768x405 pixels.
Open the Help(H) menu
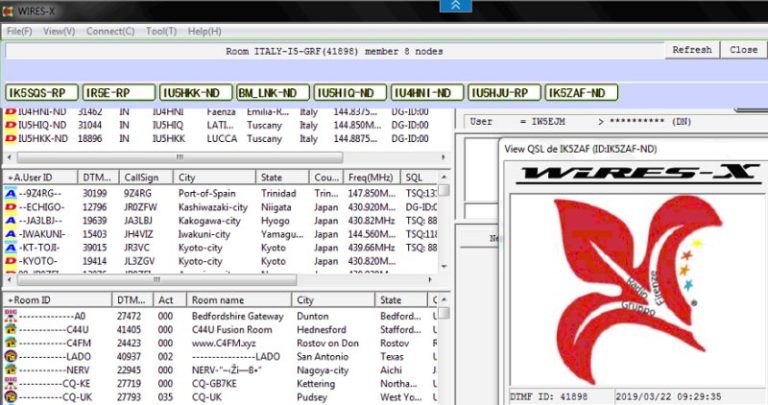204,31
